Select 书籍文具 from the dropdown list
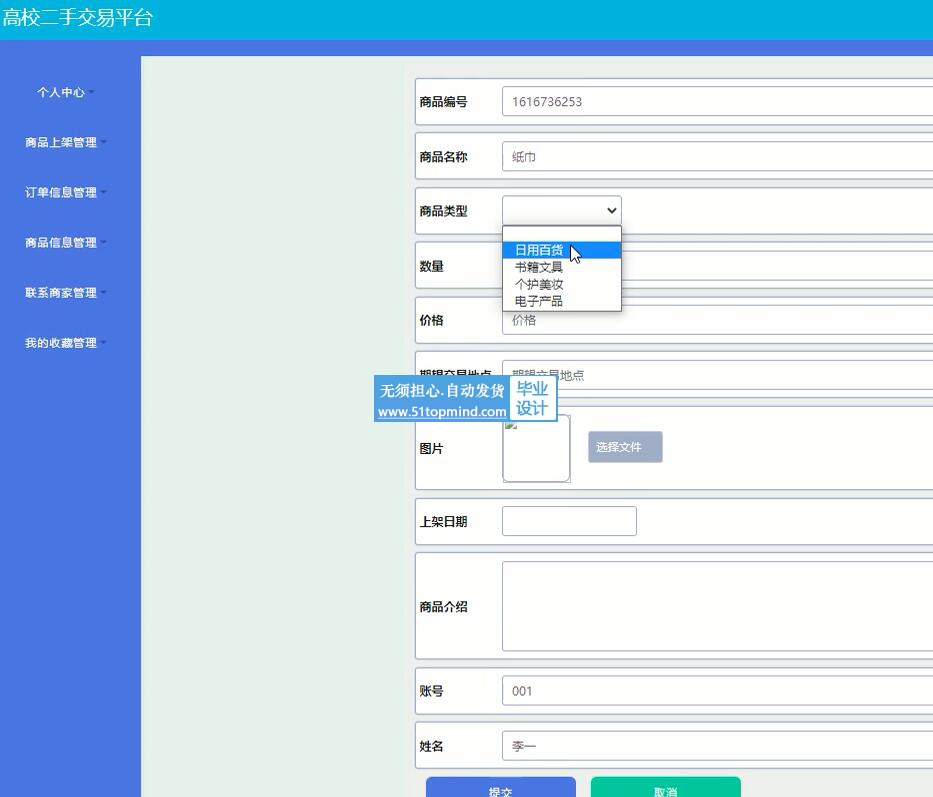The height and width of the screenshot is (797, 933). click(x=562, y=267)
